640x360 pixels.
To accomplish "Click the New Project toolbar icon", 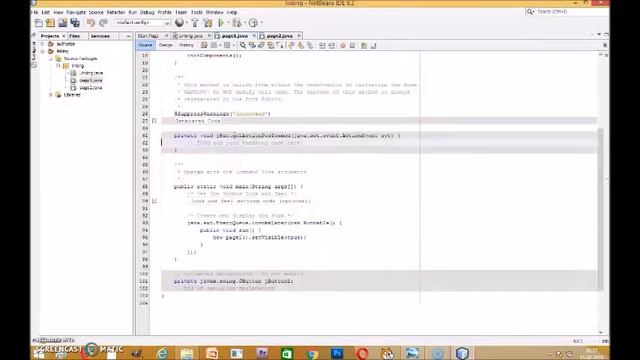I will [x=51, y=23].
